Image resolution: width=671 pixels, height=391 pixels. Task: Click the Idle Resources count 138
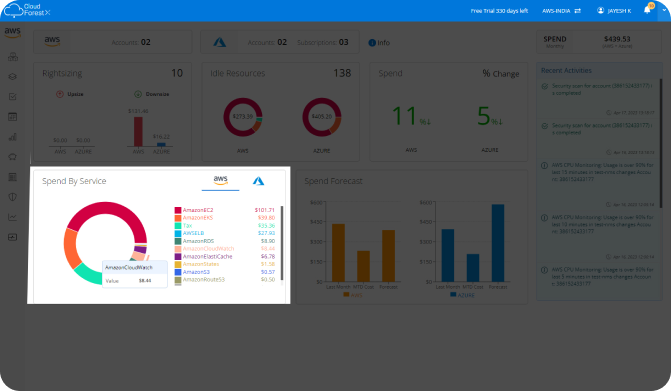pyautogui.click(x=342, y=73)
